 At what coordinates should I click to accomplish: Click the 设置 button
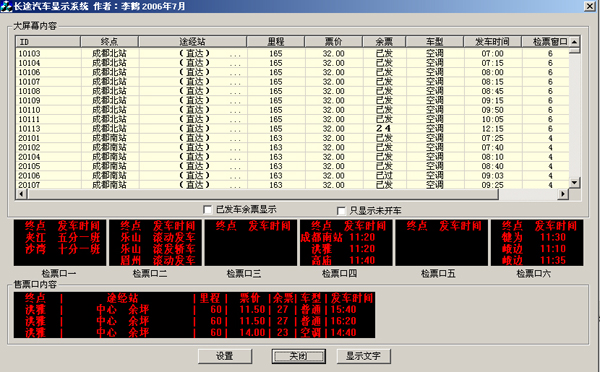(225, 356)
